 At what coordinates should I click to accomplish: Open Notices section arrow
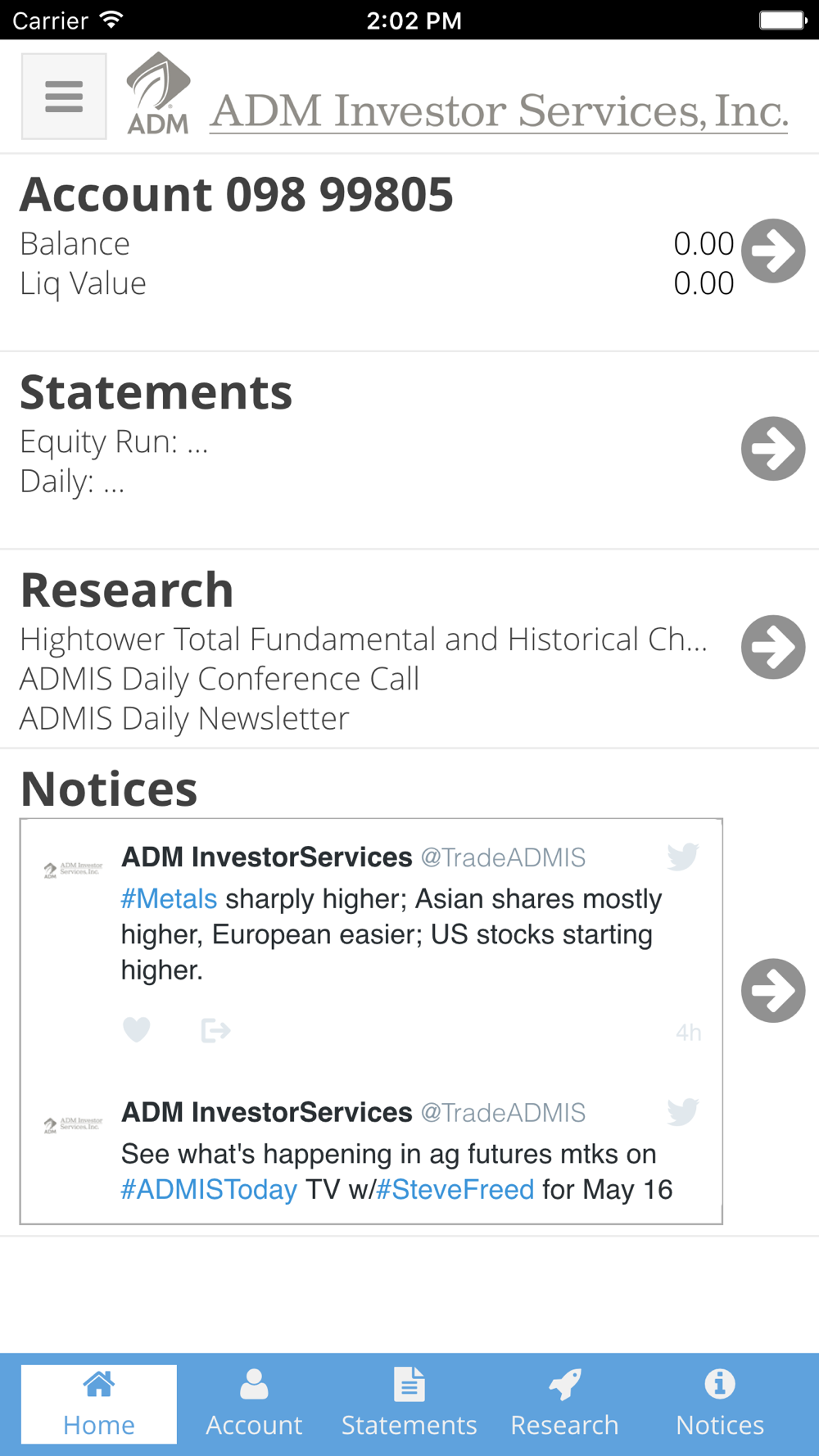point(773,991)
